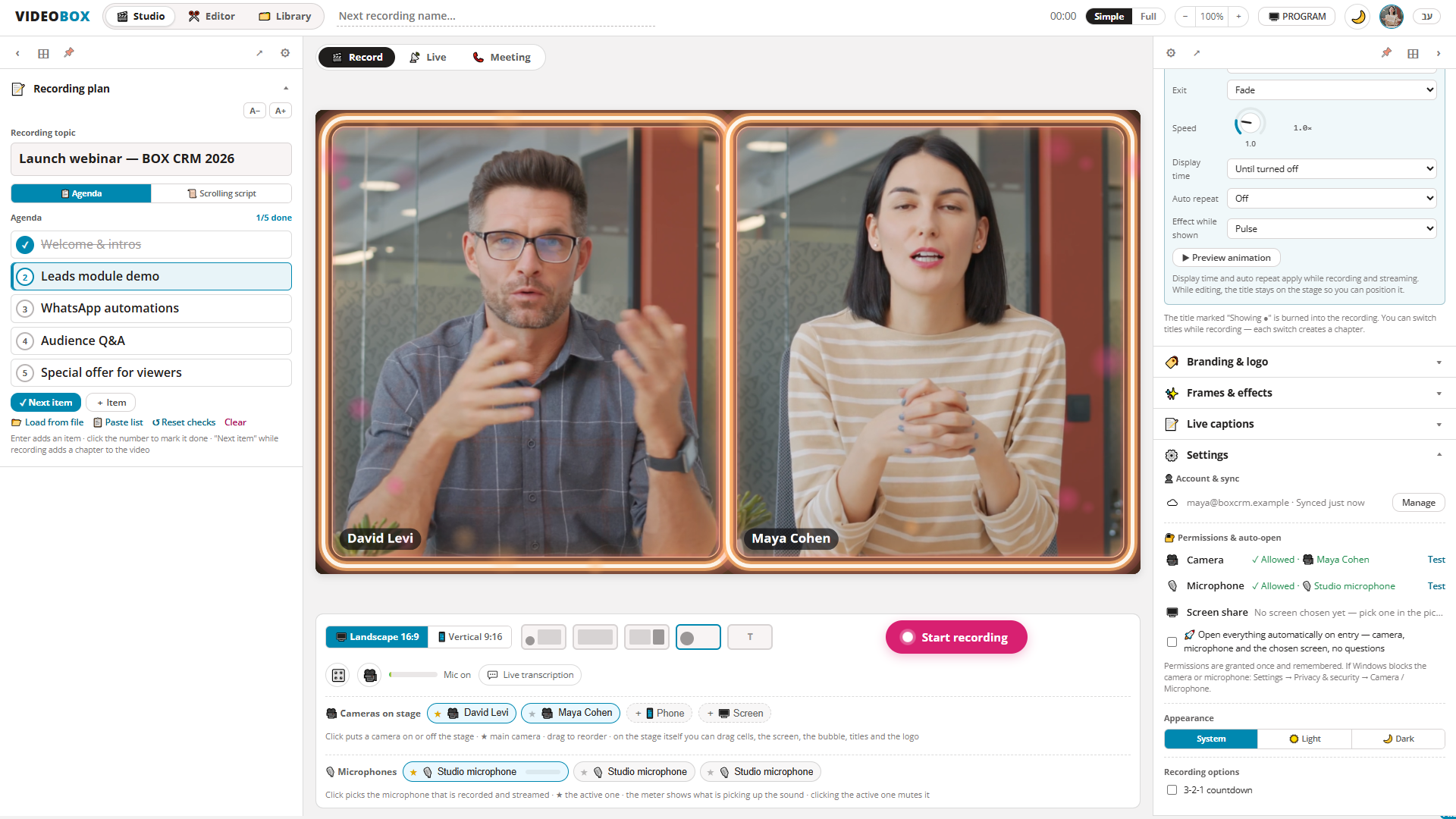Select the picture-in-picture bubble layout

pyautogui.click(x=544, y=637)
